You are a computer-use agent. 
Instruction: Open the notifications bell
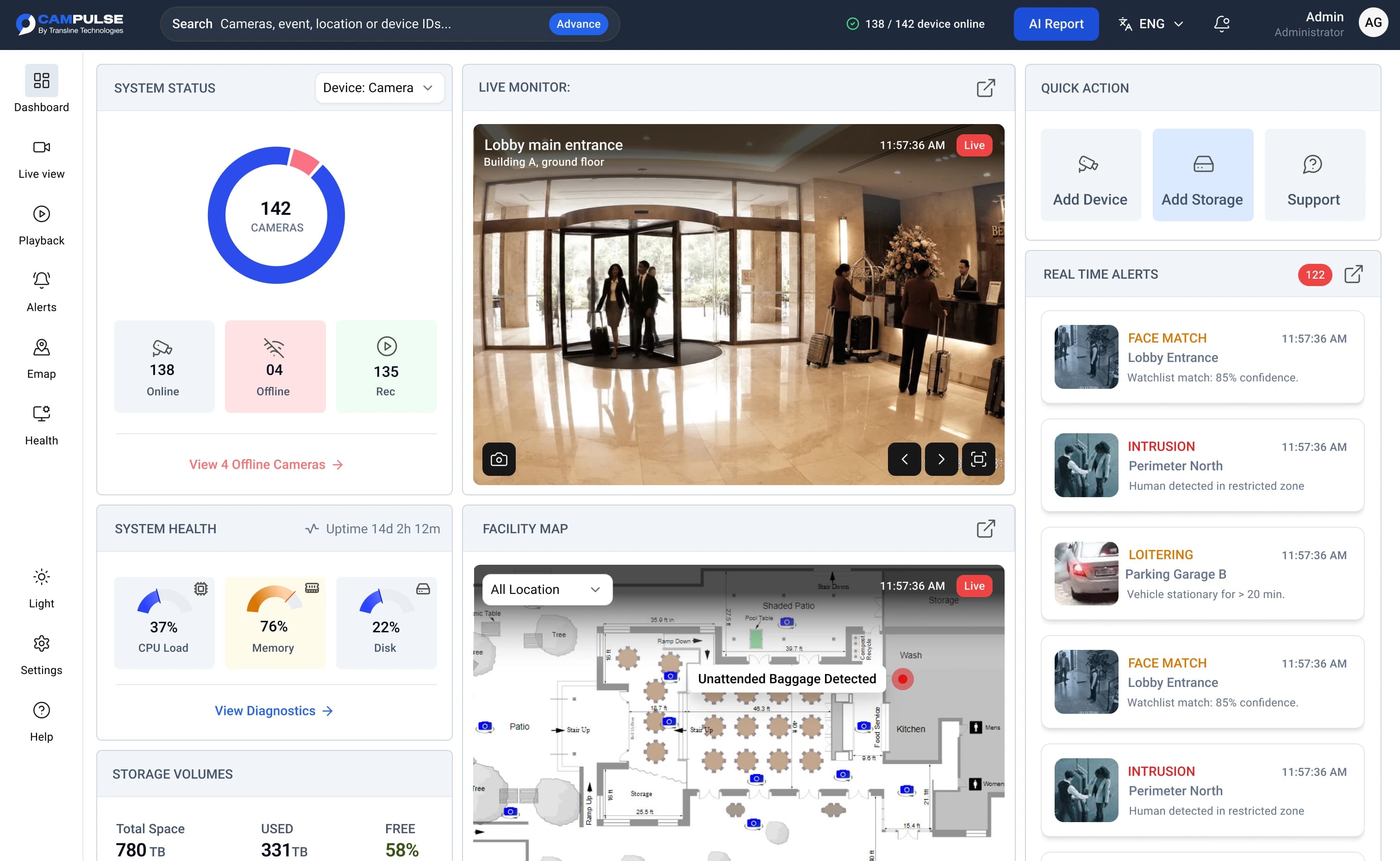click(1221, 24)
